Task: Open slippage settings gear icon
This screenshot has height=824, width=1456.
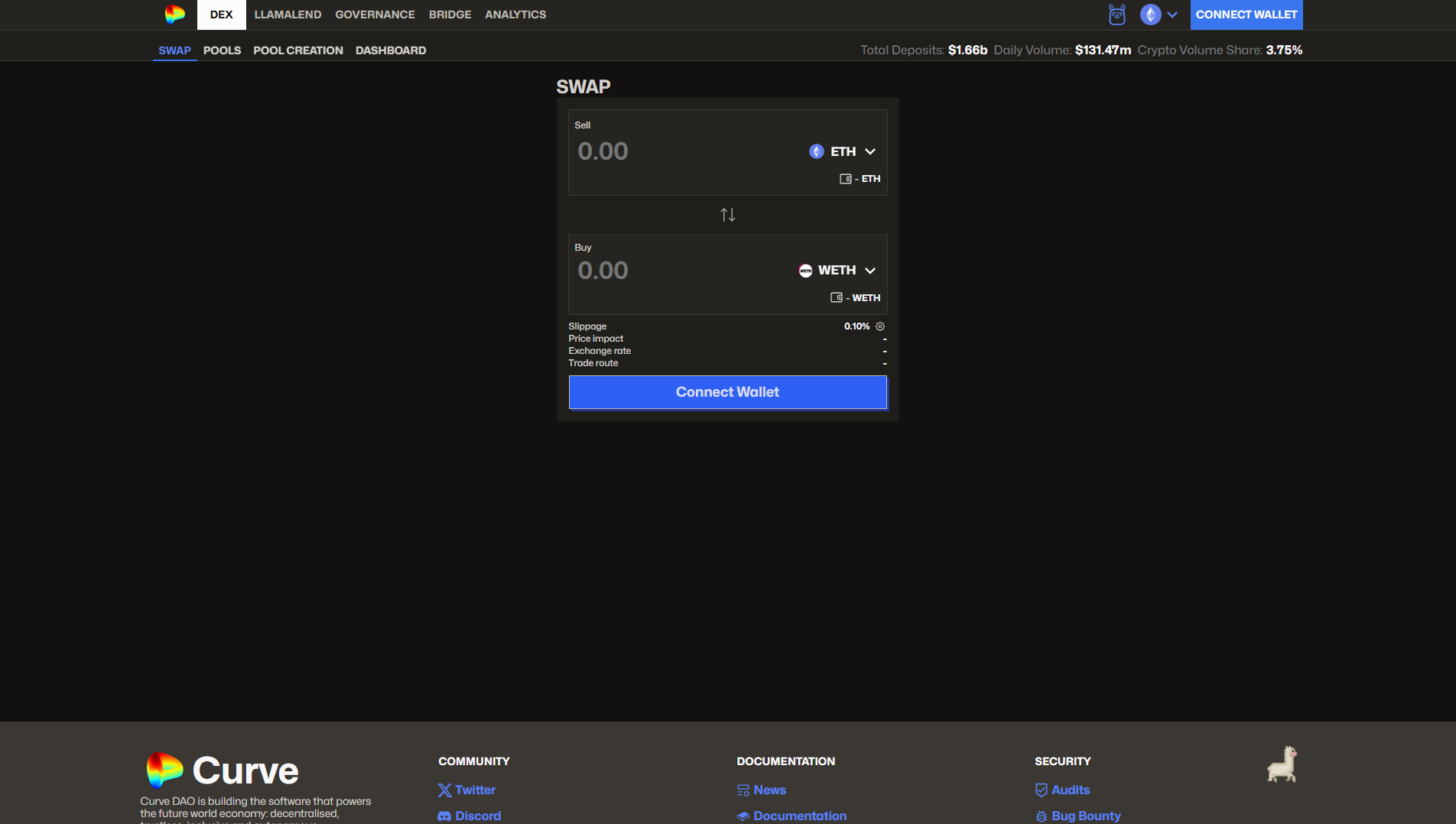Action: click(x=880, y=326)
